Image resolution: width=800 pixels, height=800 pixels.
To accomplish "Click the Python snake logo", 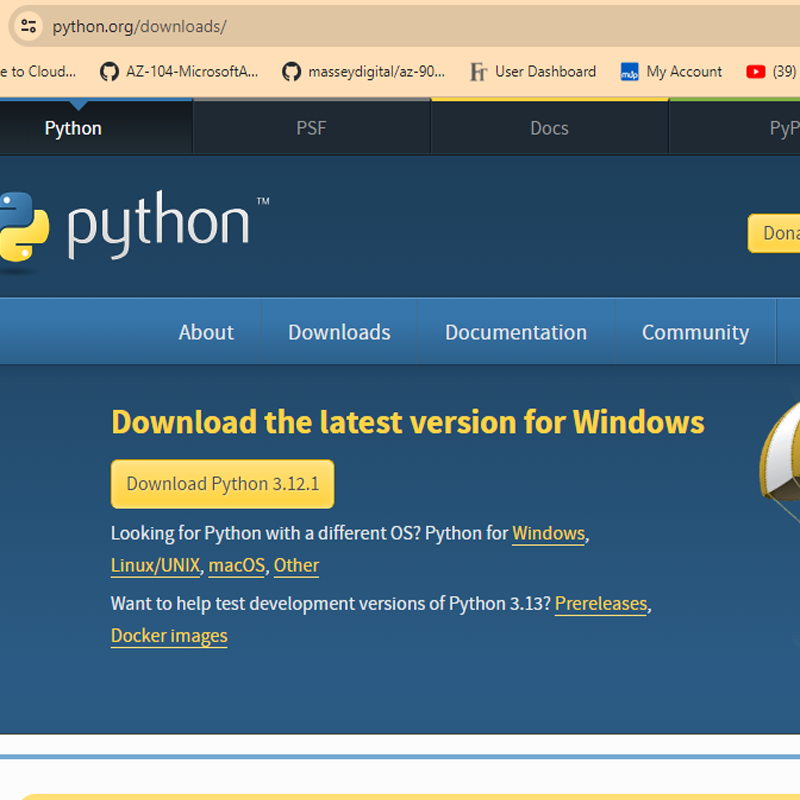I will point(24,227).
